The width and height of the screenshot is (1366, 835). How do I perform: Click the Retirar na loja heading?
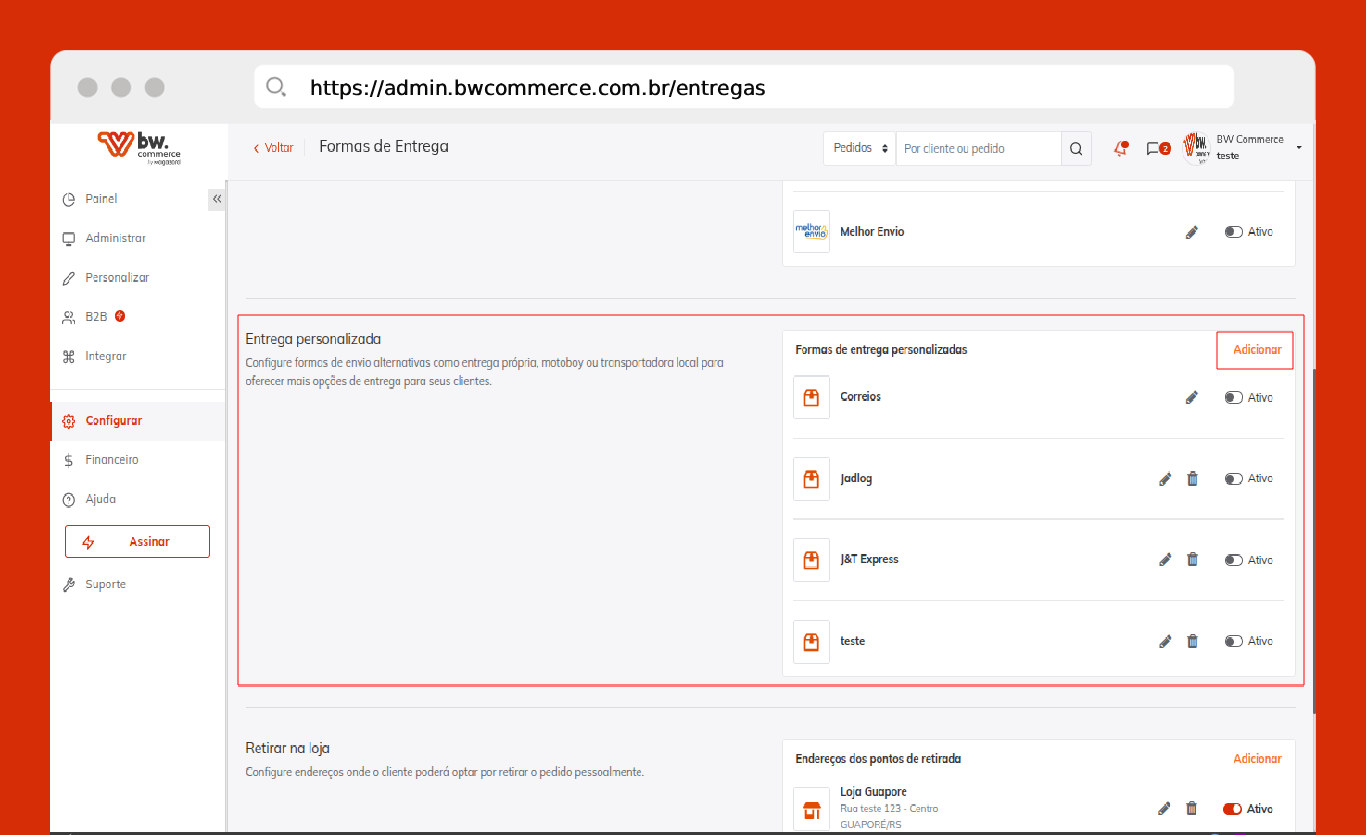click(x=287, y=748)
